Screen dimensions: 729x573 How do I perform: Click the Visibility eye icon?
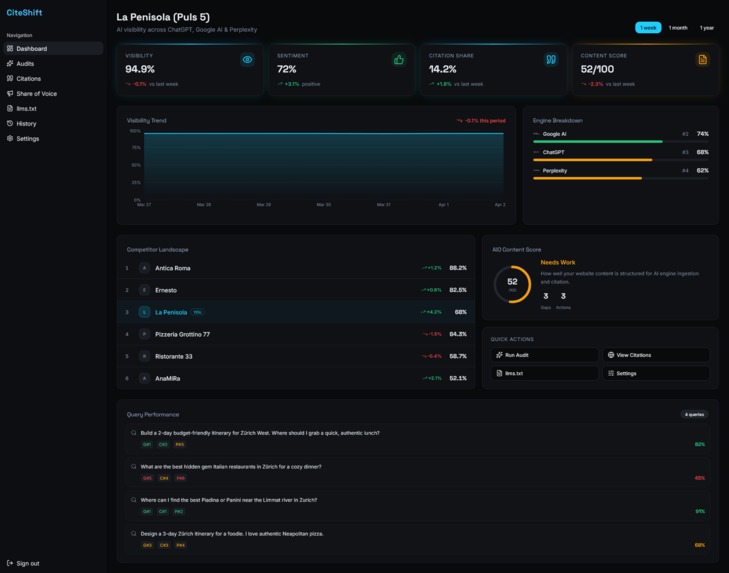coord(247,60)
